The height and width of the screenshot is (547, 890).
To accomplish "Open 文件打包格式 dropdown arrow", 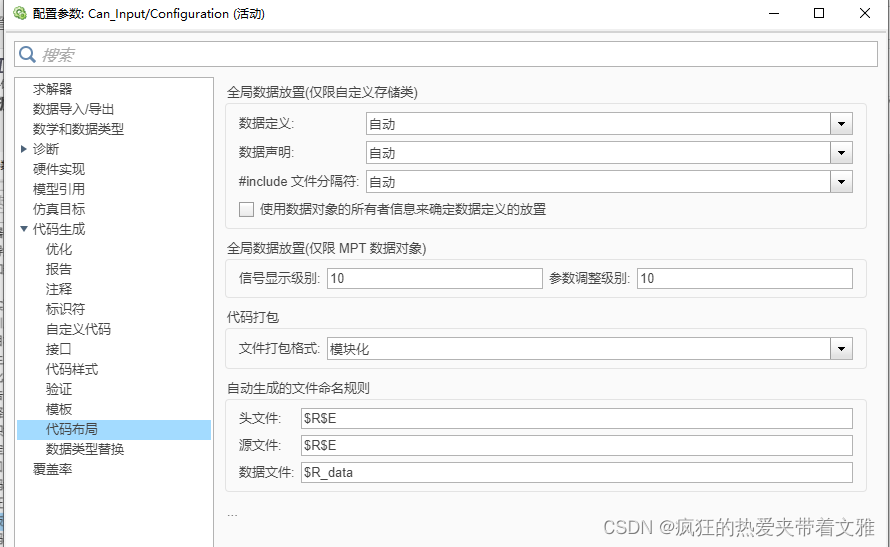I will click(841, 348).
